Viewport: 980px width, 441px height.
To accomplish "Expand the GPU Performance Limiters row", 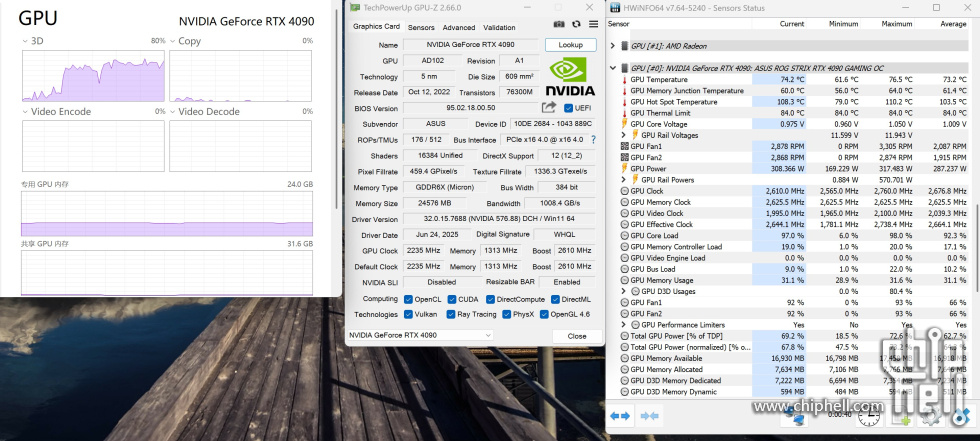I will click(624, 325).
